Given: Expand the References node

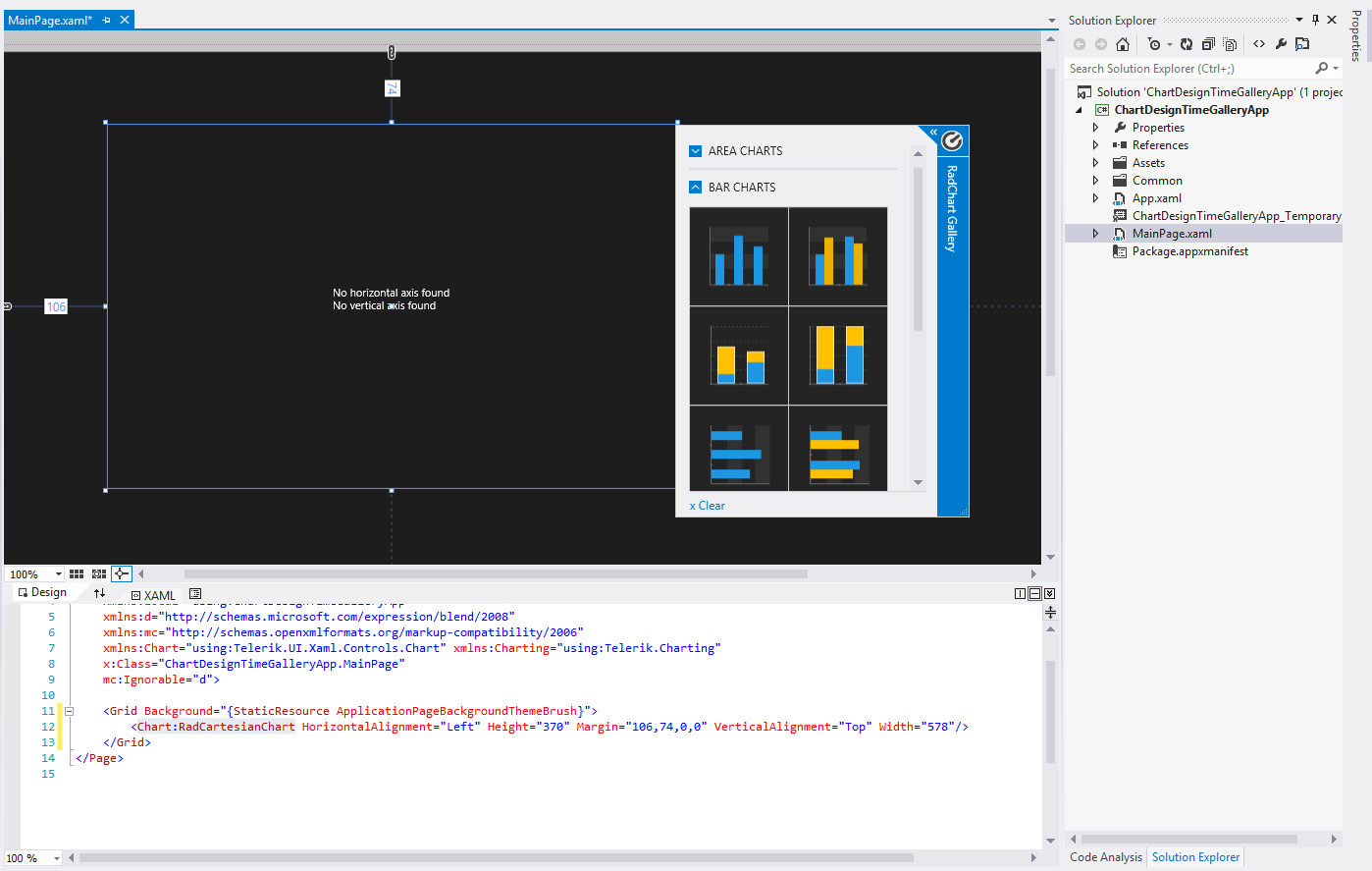Looking at the screenshot, I should 1096,145.
